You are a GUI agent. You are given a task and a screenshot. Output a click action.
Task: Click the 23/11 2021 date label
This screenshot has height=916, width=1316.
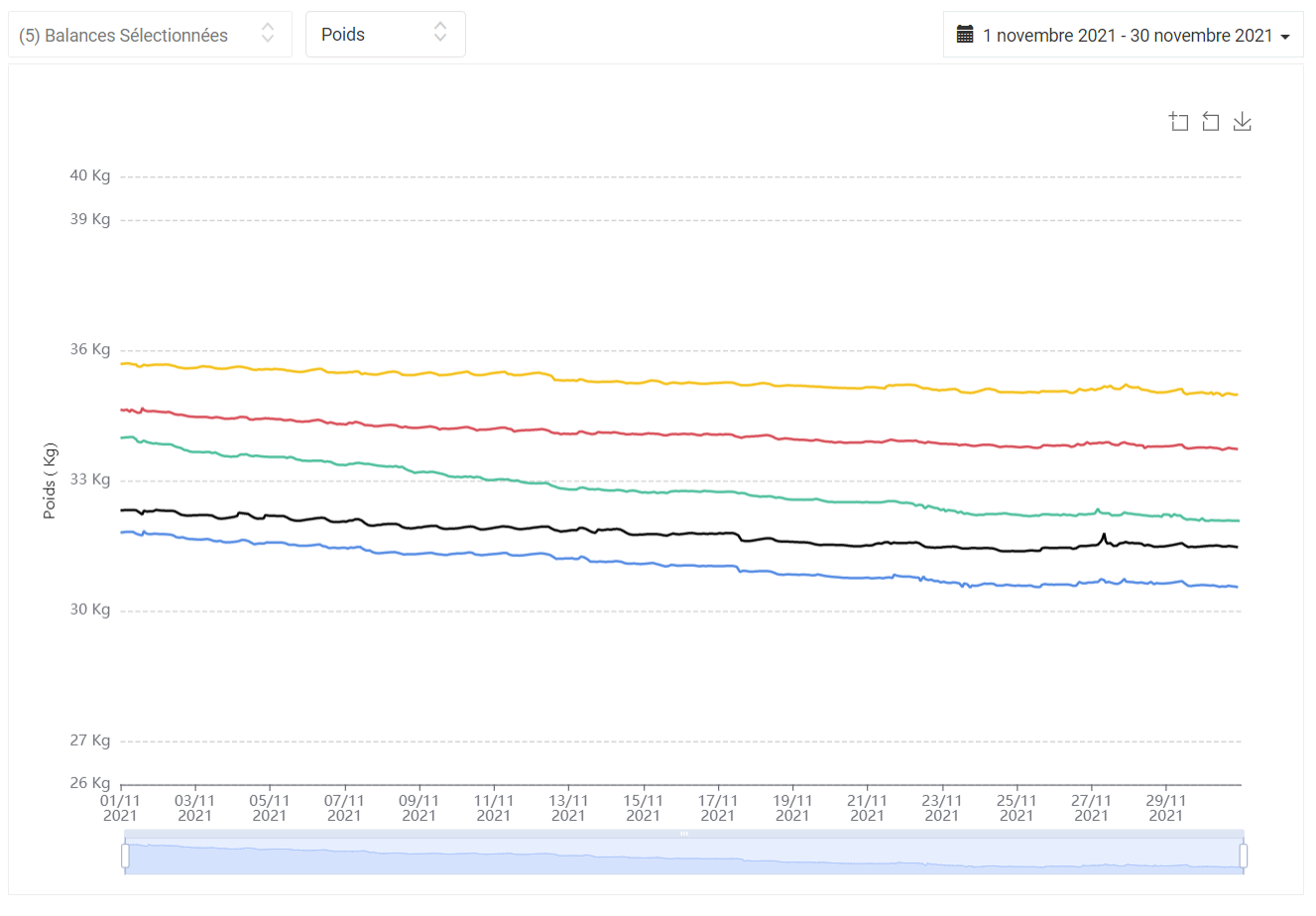pyautogui.click(x=942, y=808)
